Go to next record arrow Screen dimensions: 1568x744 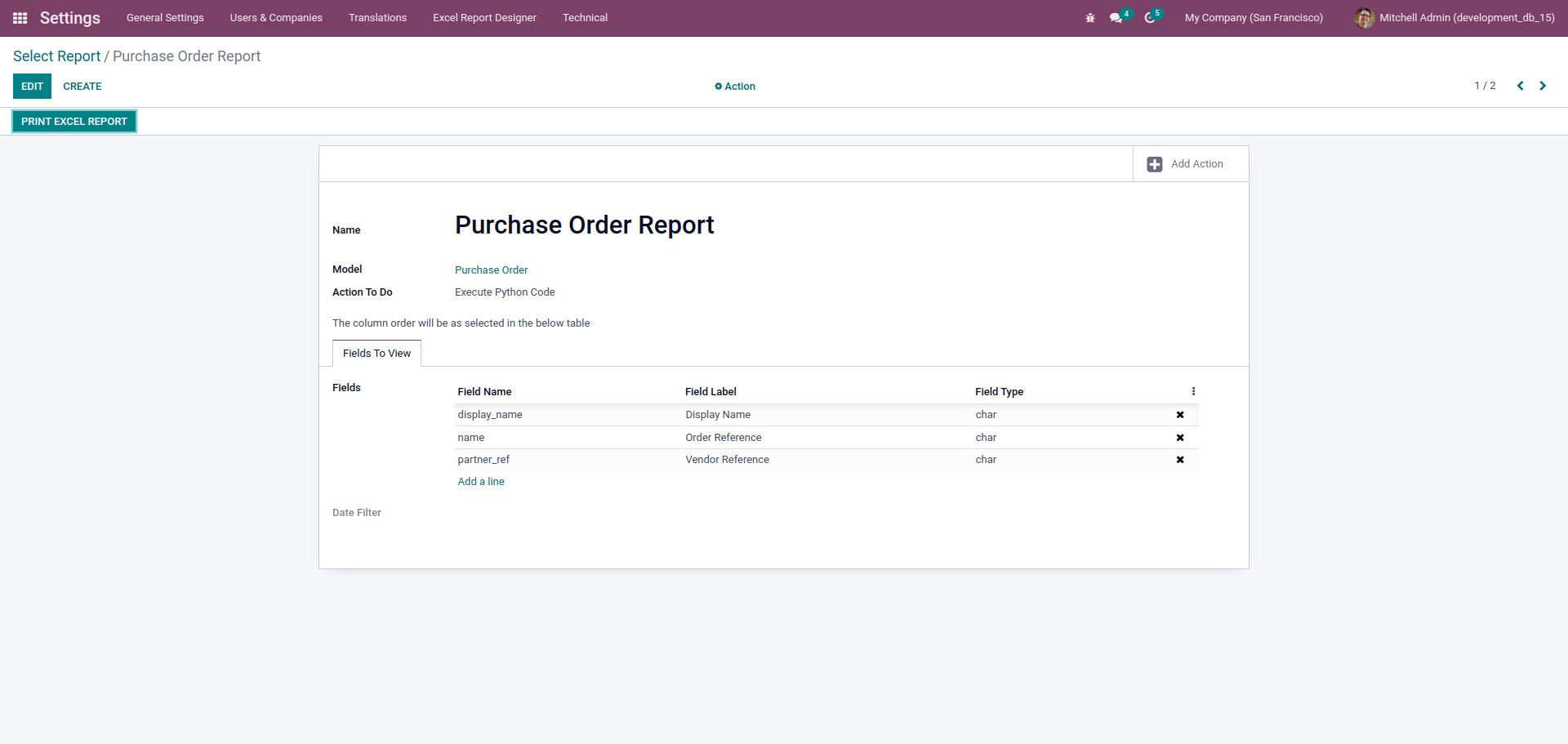click(x=1543, y=86)
